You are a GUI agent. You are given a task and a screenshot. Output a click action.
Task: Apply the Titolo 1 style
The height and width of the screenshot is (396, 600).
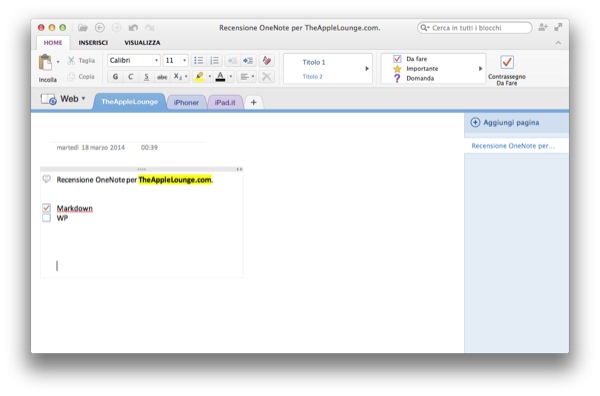click(314, 62)
